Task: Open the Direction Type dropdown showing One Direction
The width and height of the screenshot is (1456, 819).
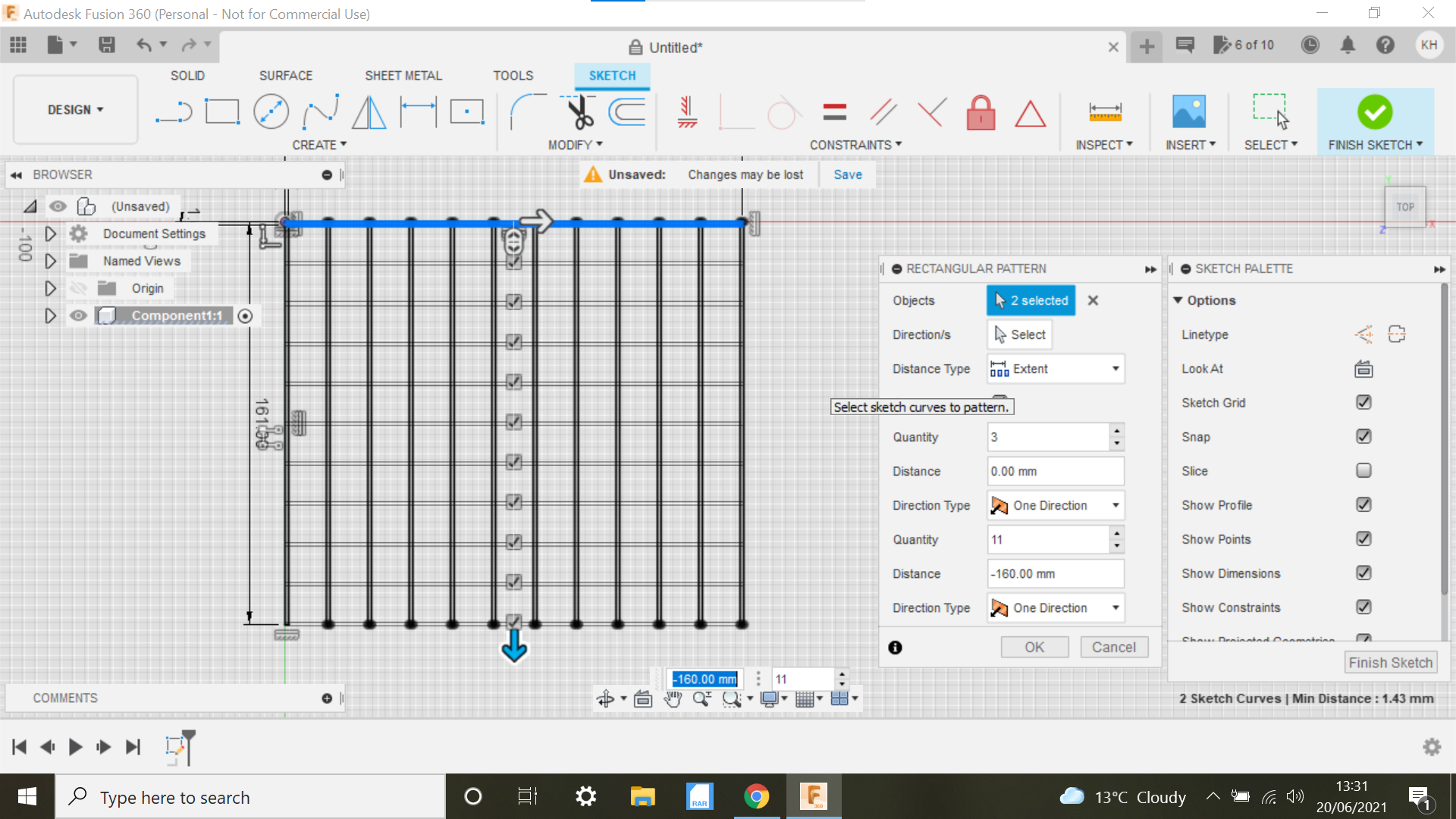Action: coord(1115,505)
